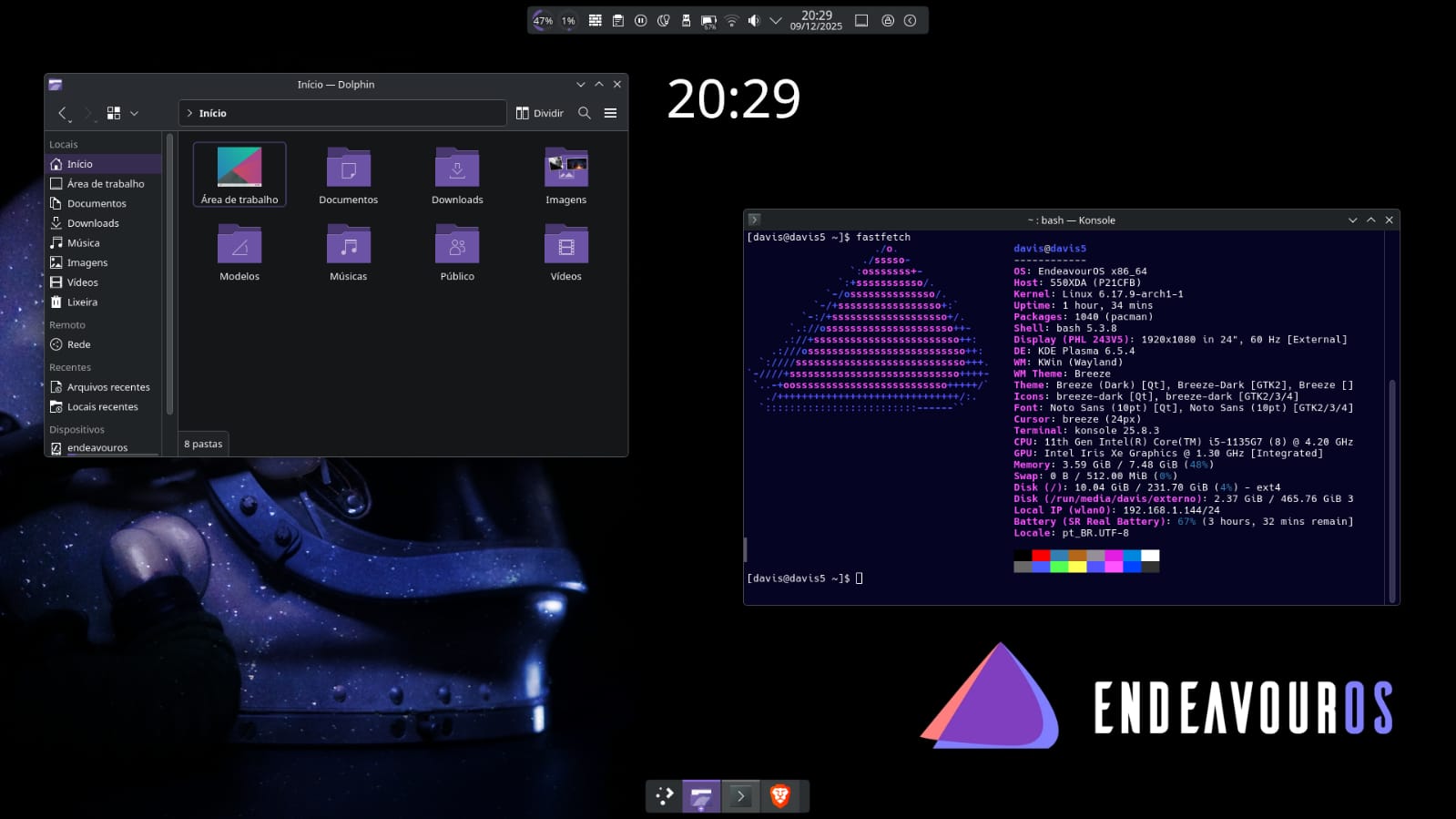Click the Konsole icon in the dock
The height and width of the screenshot is (819, 1456).
[740, 796]
